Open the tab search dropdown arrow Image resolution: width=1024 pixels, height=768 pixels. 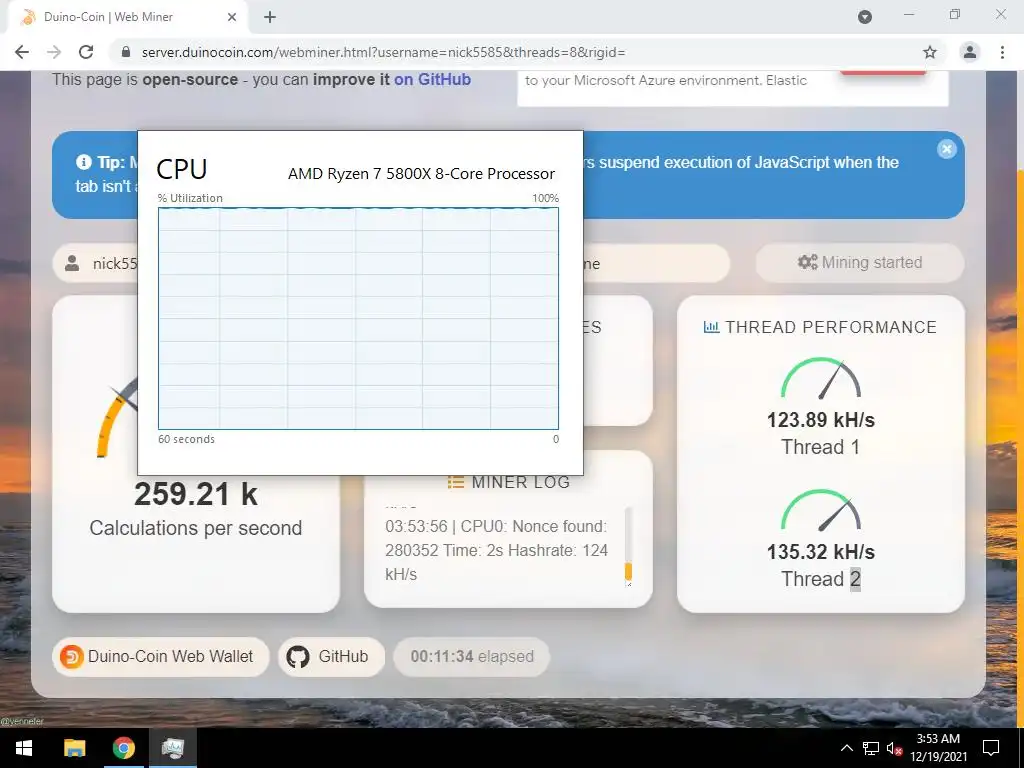pyautogui.click(x=865, y=17)
